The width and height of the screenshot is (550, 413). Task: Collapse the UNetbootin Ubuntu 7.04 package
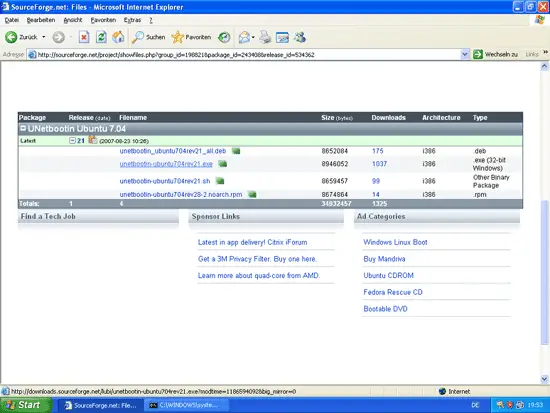[23, 128]
